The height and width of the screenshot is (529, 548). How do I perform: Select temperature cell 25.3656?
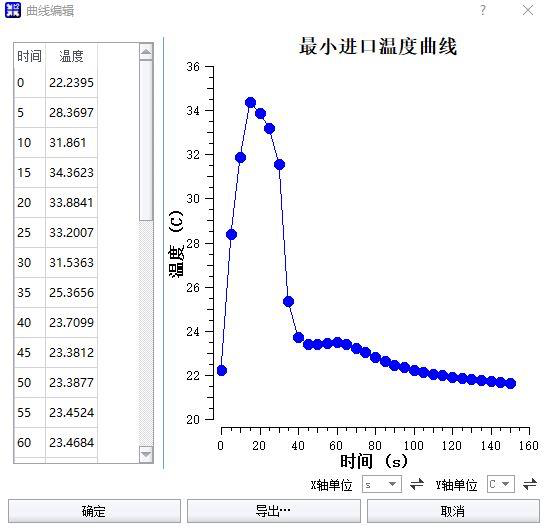71,293
